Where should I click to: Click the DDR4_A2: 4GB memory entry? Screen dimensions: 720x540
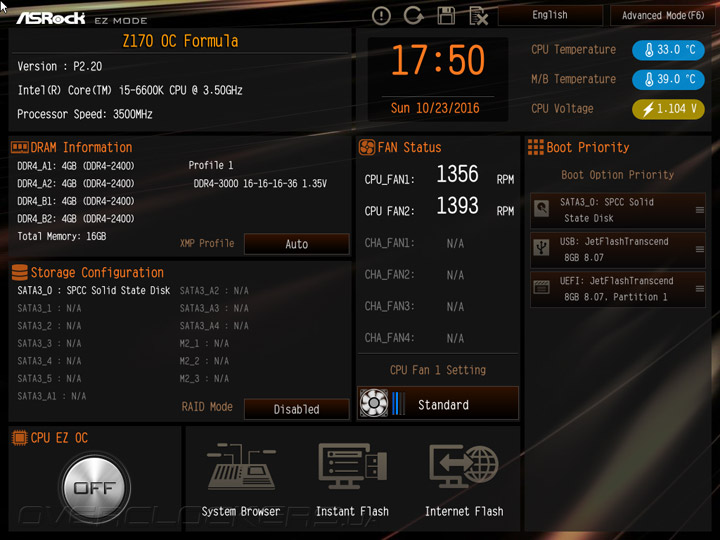click(x=76, y=183)
